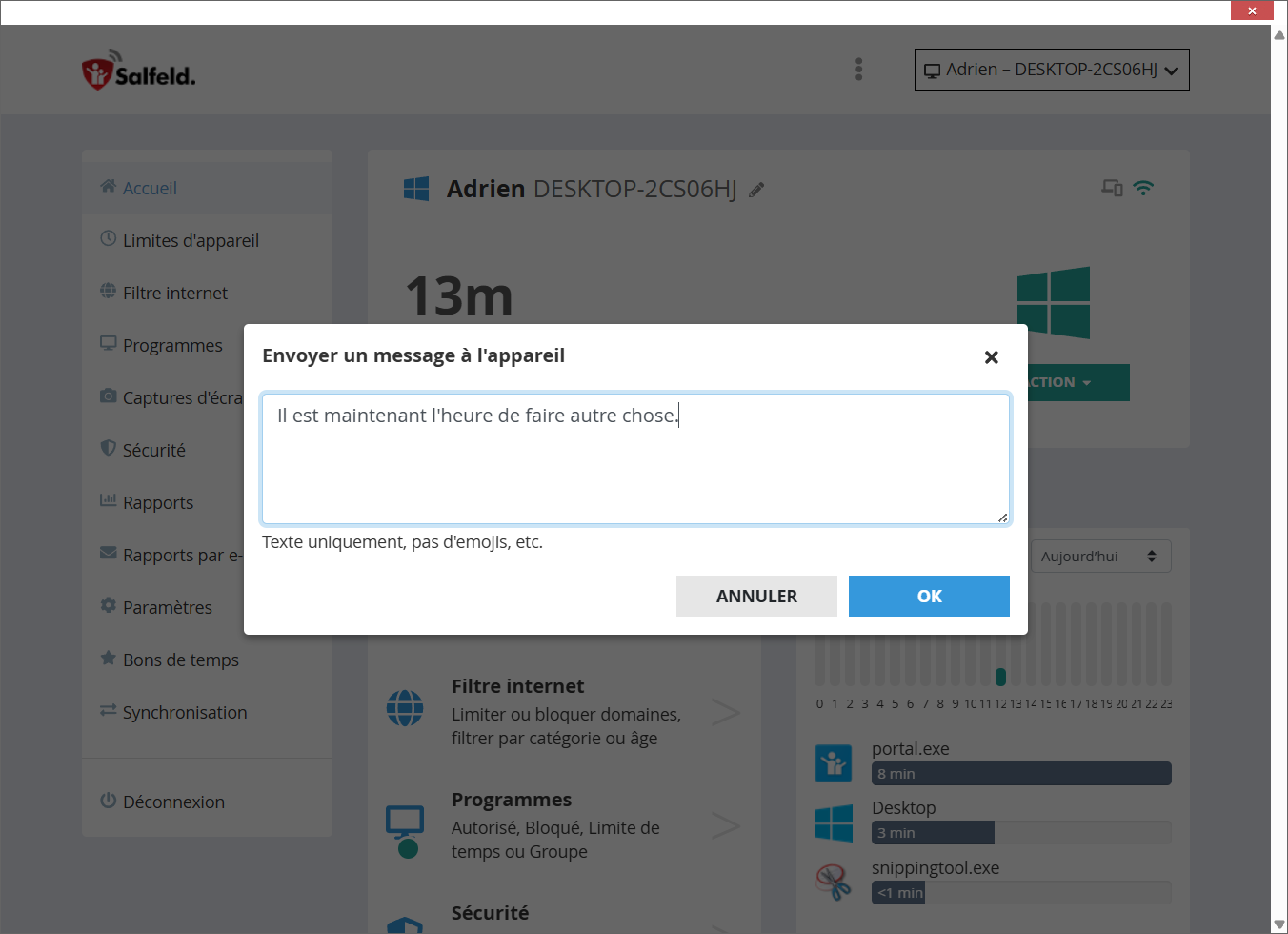Open Programmes in the sidebar
This screenshot has height=934, width=1288.
pyautogui.click(x=163, y=345)
